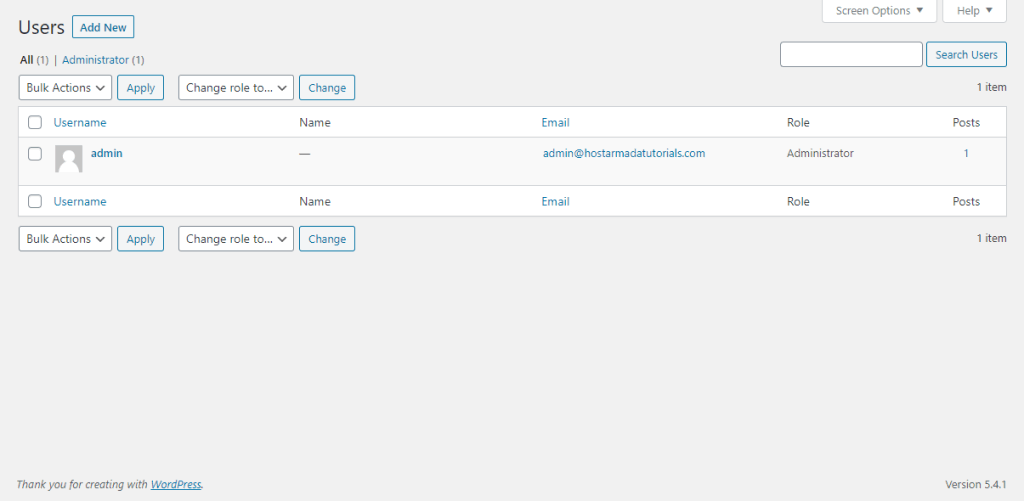Open the Screen Options panel tab

point(879,11)
